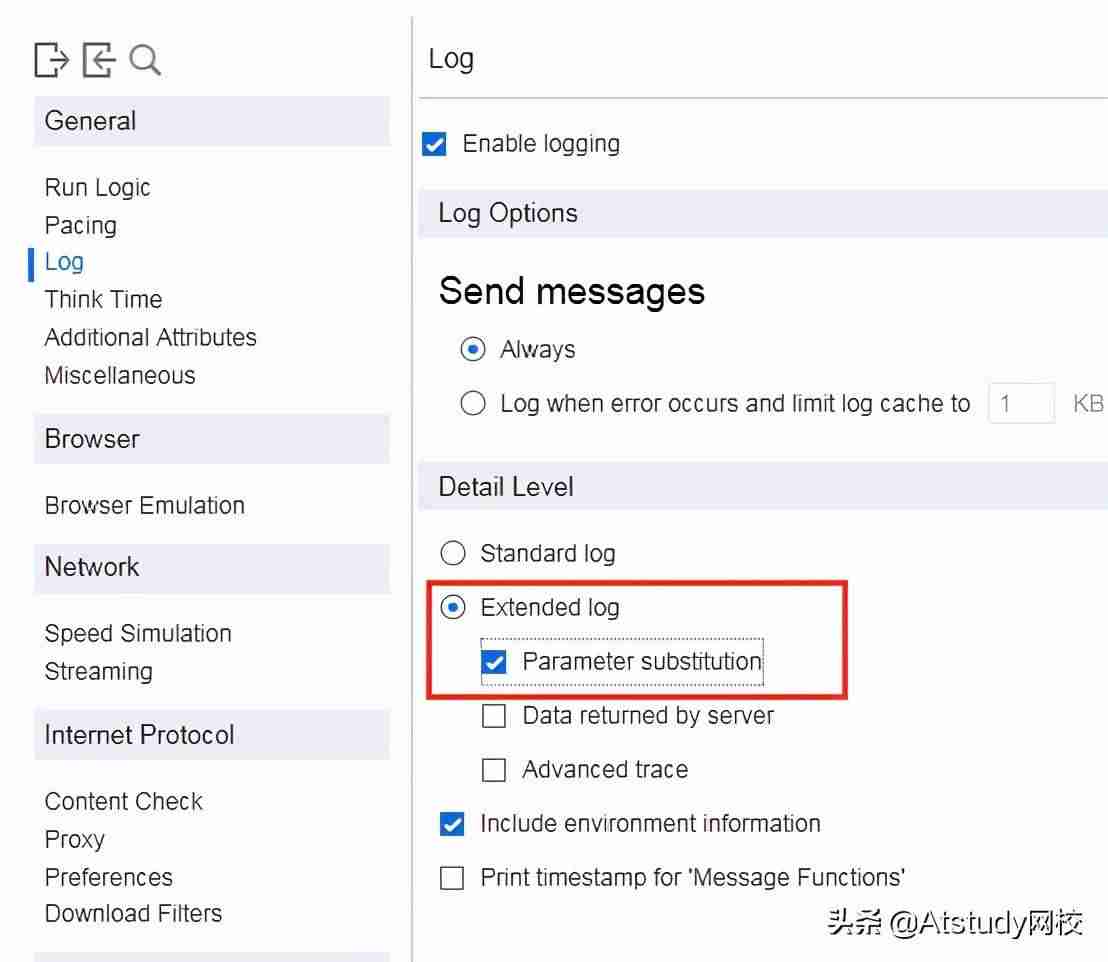
Task: Select Log when error occurs option
Action: 473,404
